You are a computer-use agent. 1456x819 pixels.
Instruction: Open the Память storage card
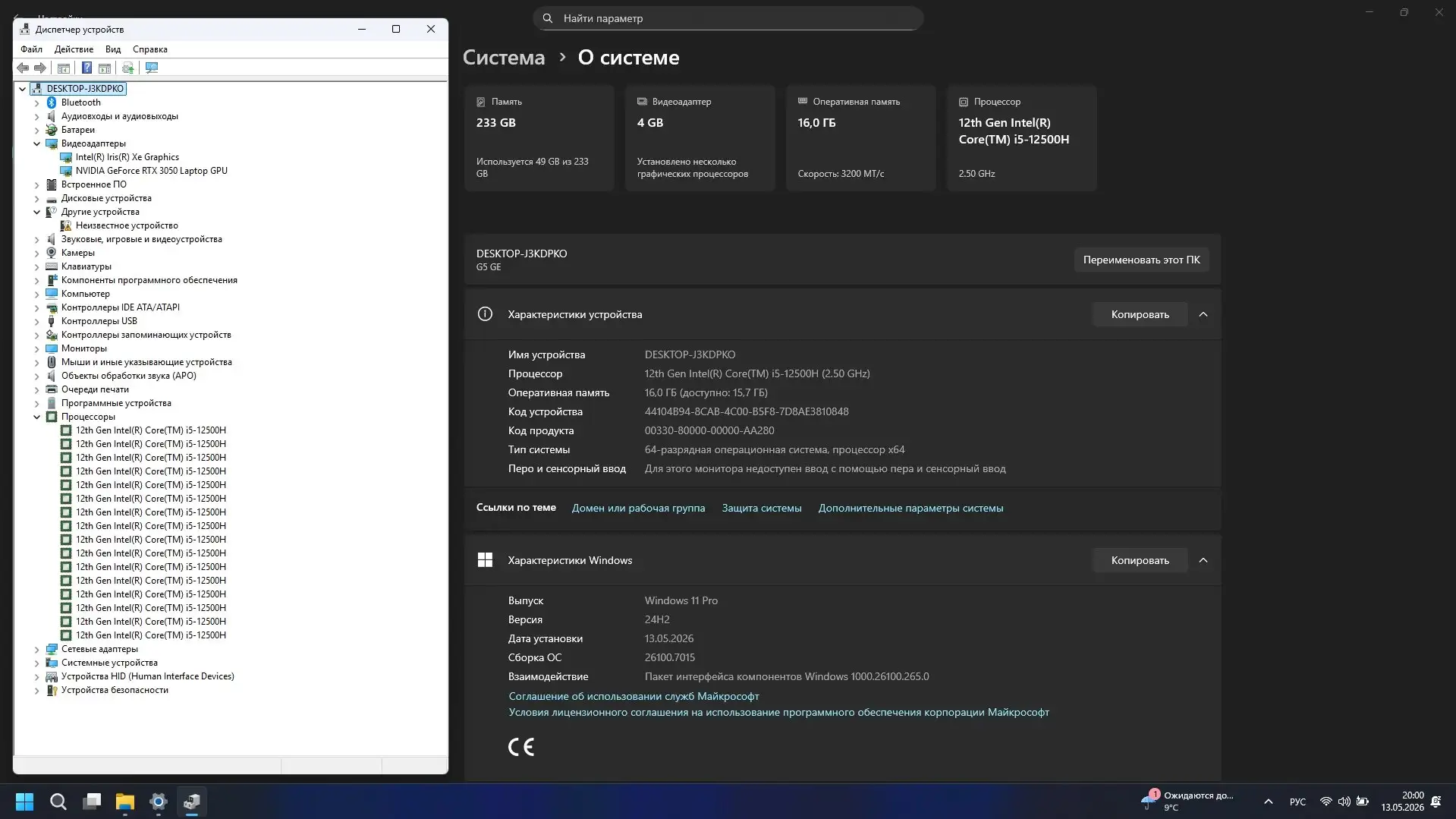tap(539, 138)
